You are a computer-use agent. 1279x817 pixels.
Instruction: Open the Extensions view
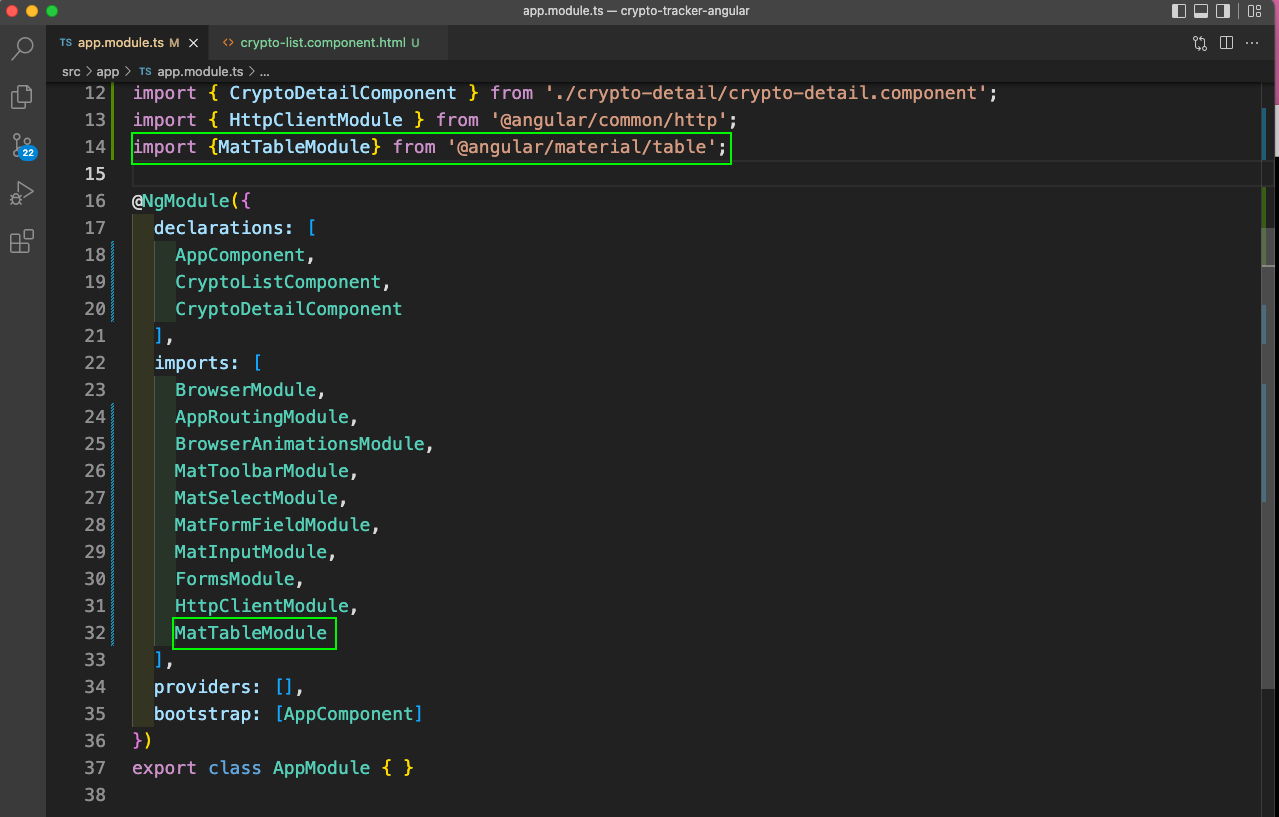(22, 241)
